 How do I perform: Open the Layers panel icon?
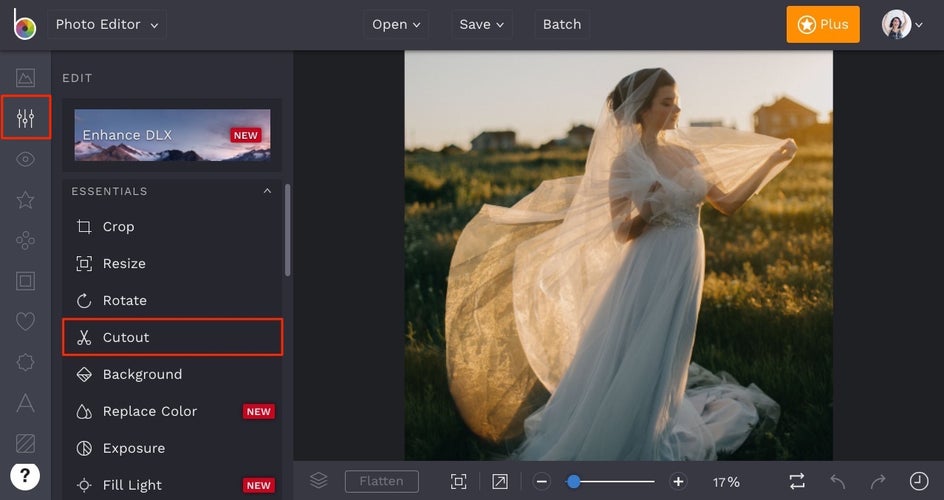click(x=318, y=481)
